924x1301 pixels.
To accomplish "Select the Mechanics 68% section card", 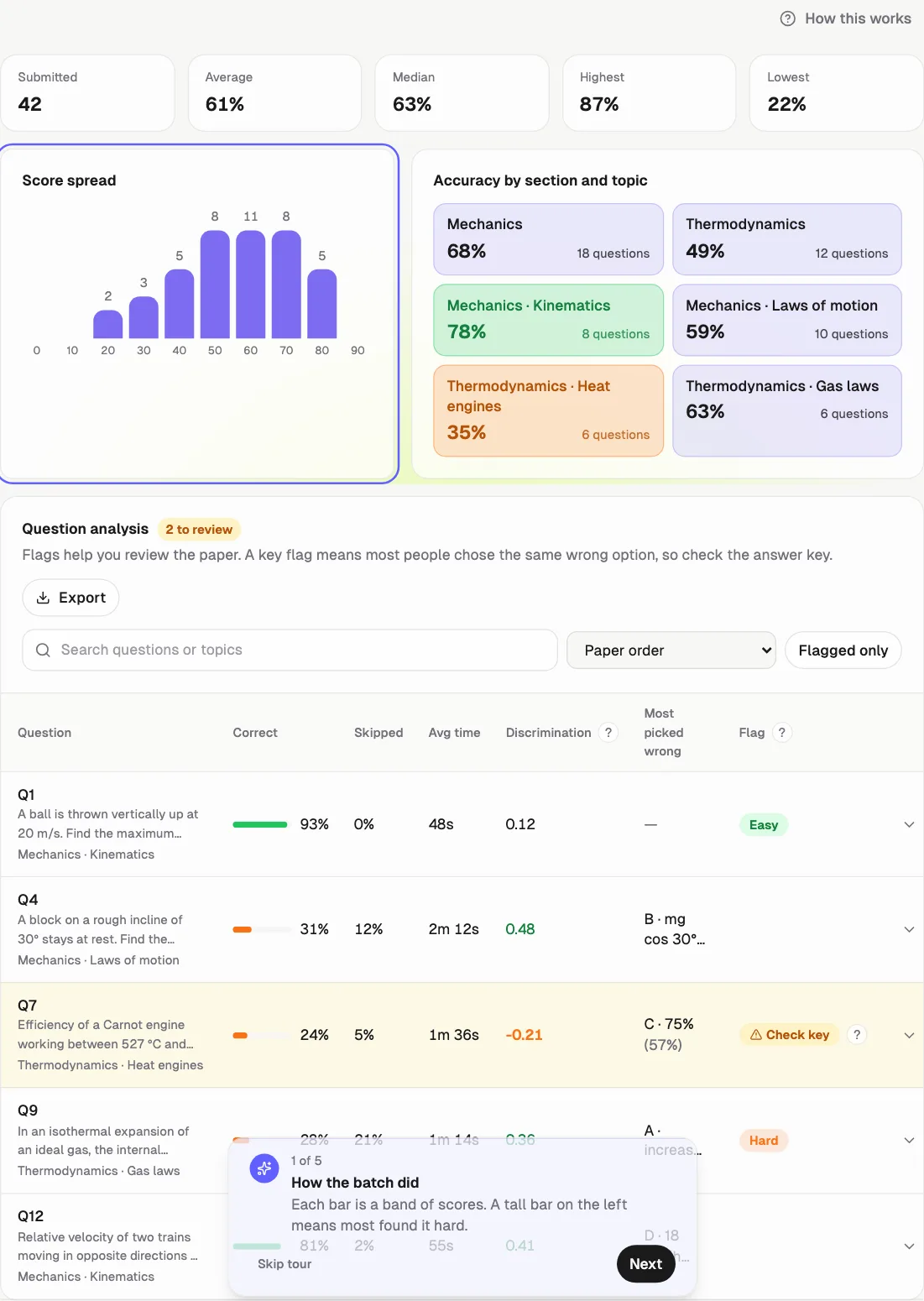I will [549, 239].
